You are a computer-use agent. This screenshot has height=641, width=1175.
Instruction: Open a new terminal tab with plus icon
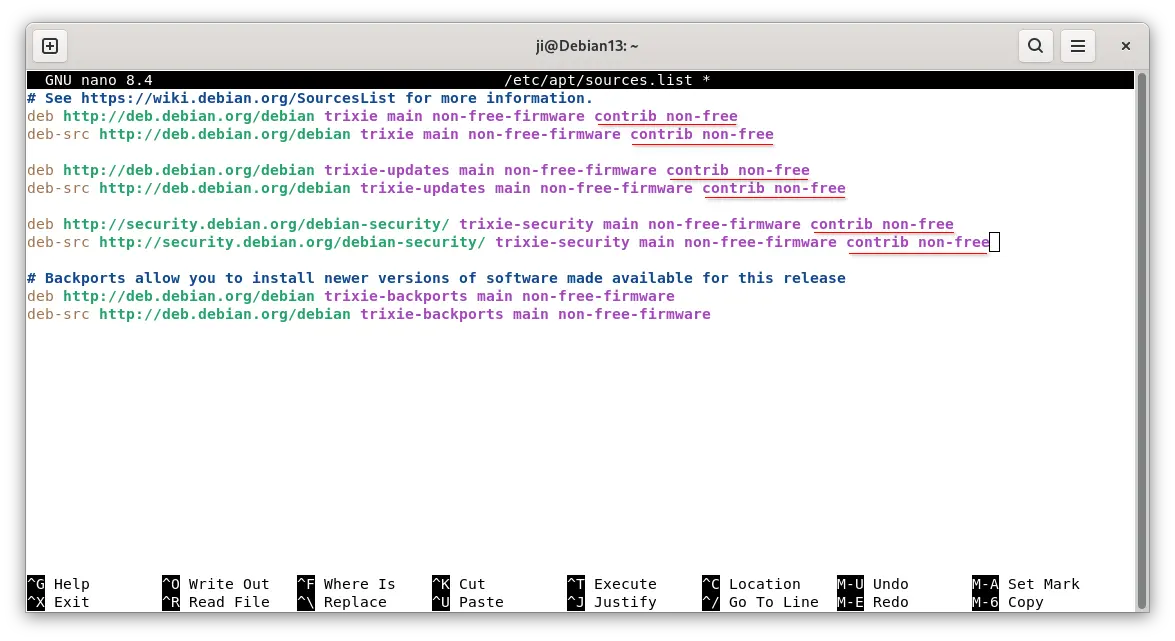click(50, 46)
